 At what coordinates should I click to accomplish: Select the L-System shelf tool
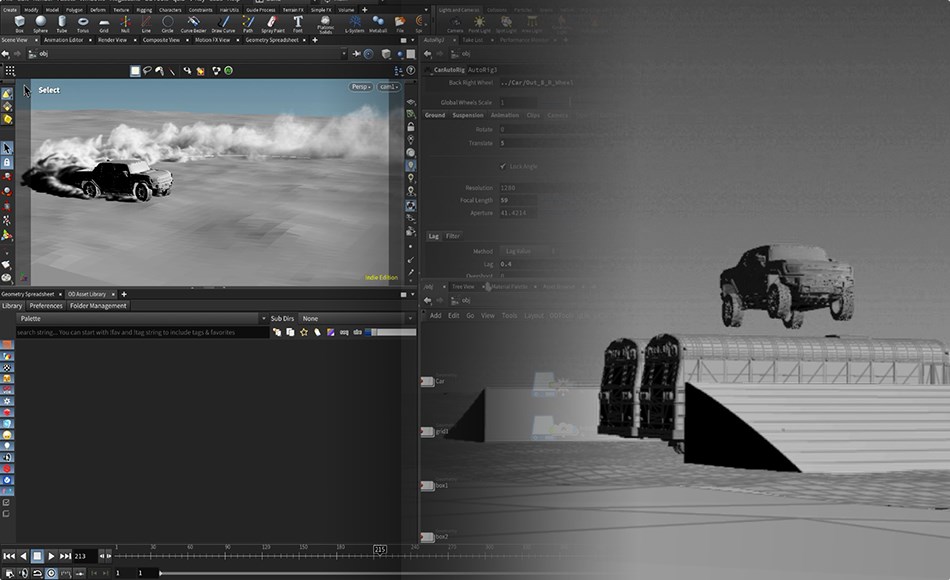354,23
